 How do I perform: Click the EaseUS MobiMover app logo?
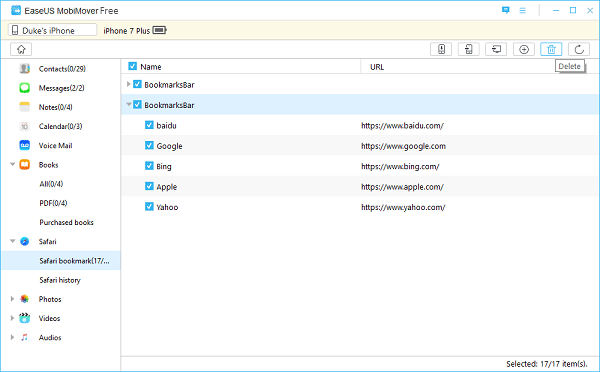(16, 10)
